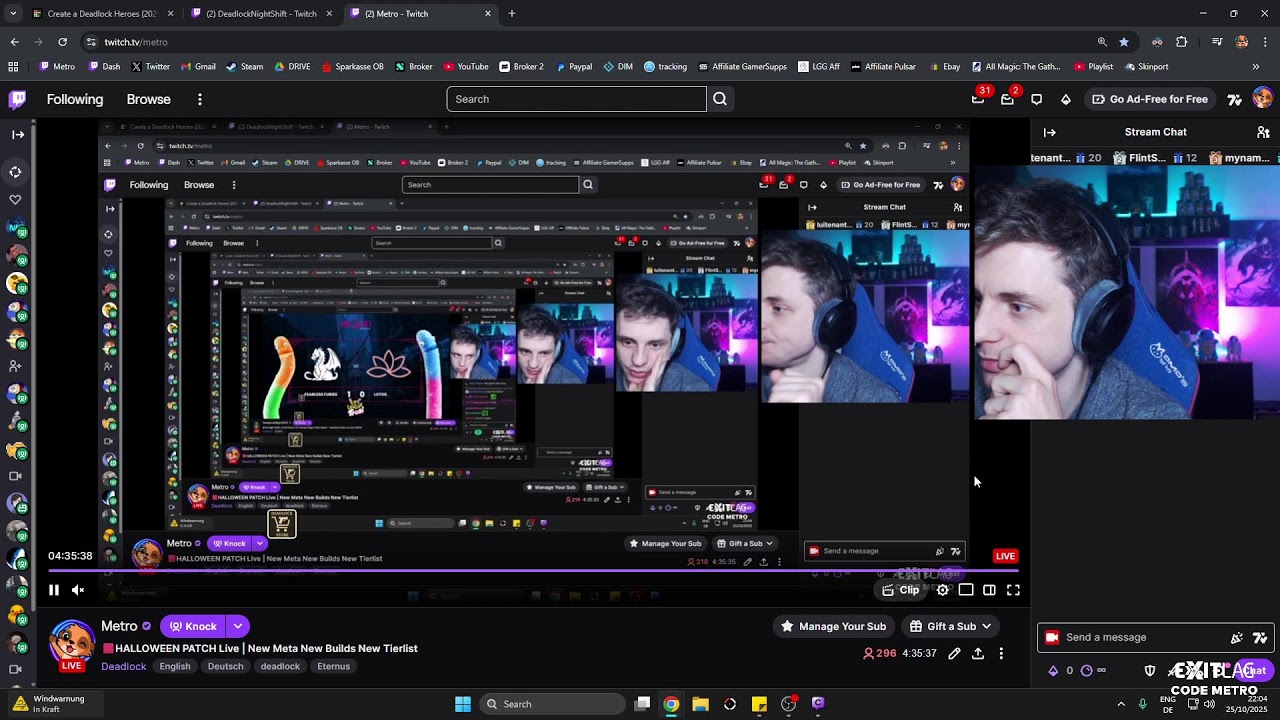
Task: Open the browser tab search dropdown
Action: [13, 14]
